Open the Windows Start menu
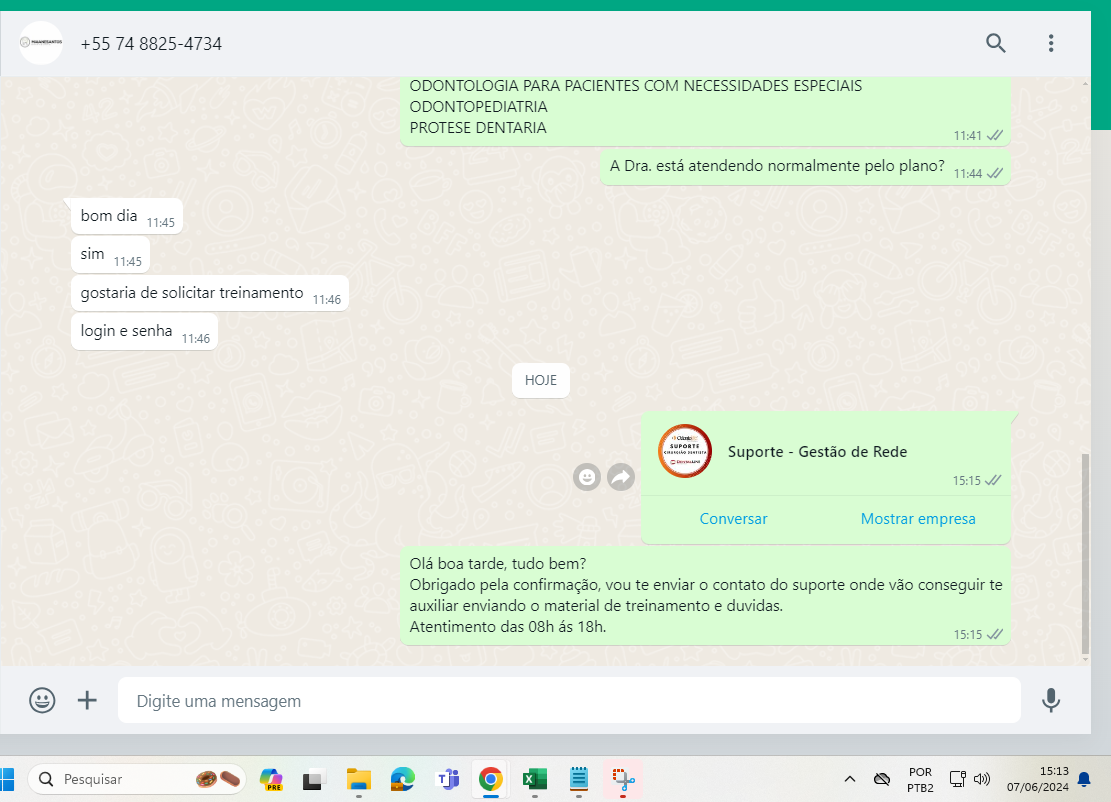The height and width of the screenshot is (802, 1111). 7,779
